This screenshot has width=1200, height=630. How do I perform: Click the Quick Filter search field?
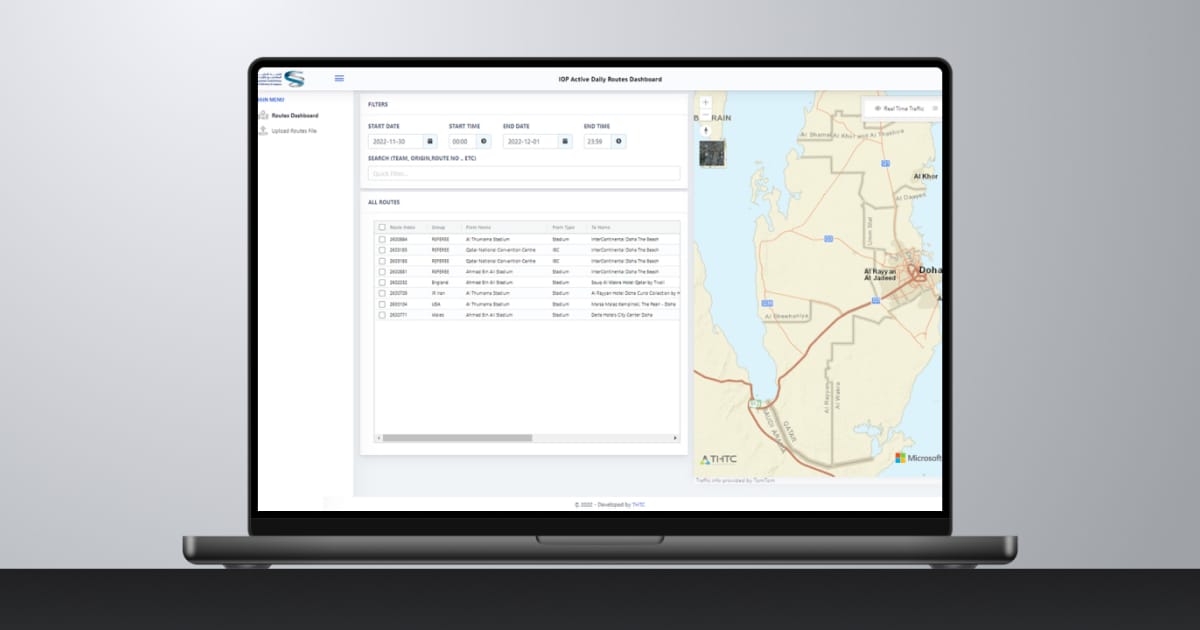coord(524,173)
